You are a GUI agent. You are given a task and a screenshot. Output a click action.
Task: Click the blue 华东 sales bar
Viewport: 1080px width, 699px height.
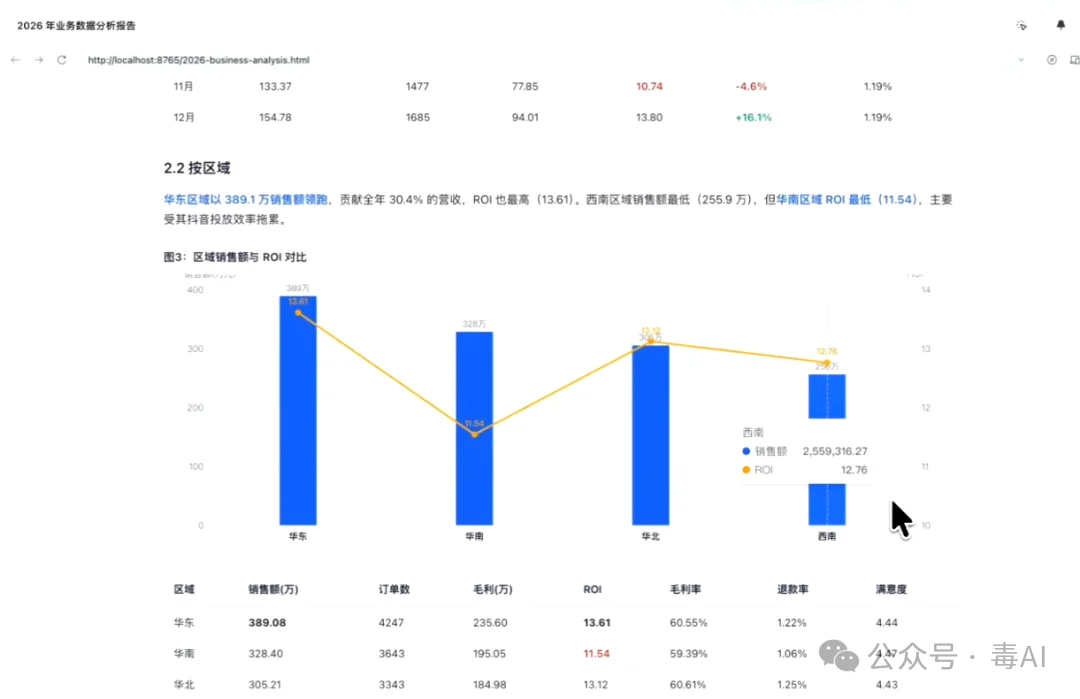click(x=298, y=410)
